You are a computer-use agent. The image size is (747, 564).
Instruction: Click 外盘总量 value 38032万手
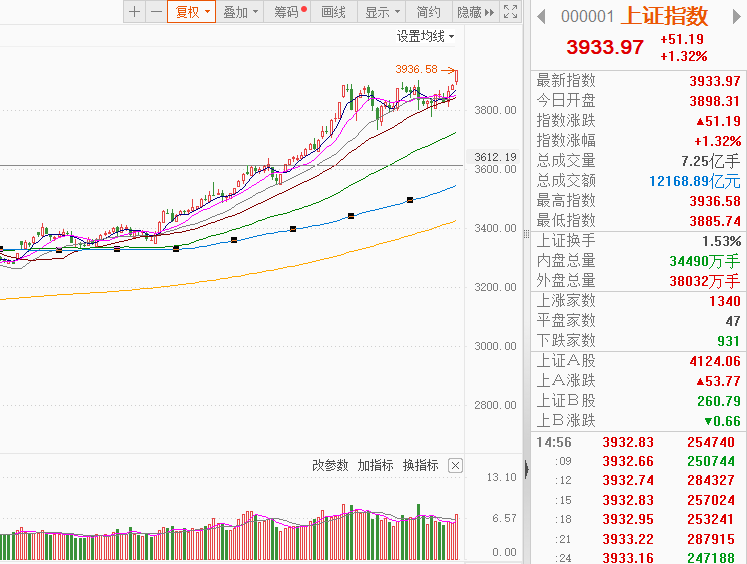pyautogui.click(x=705, y=281)
